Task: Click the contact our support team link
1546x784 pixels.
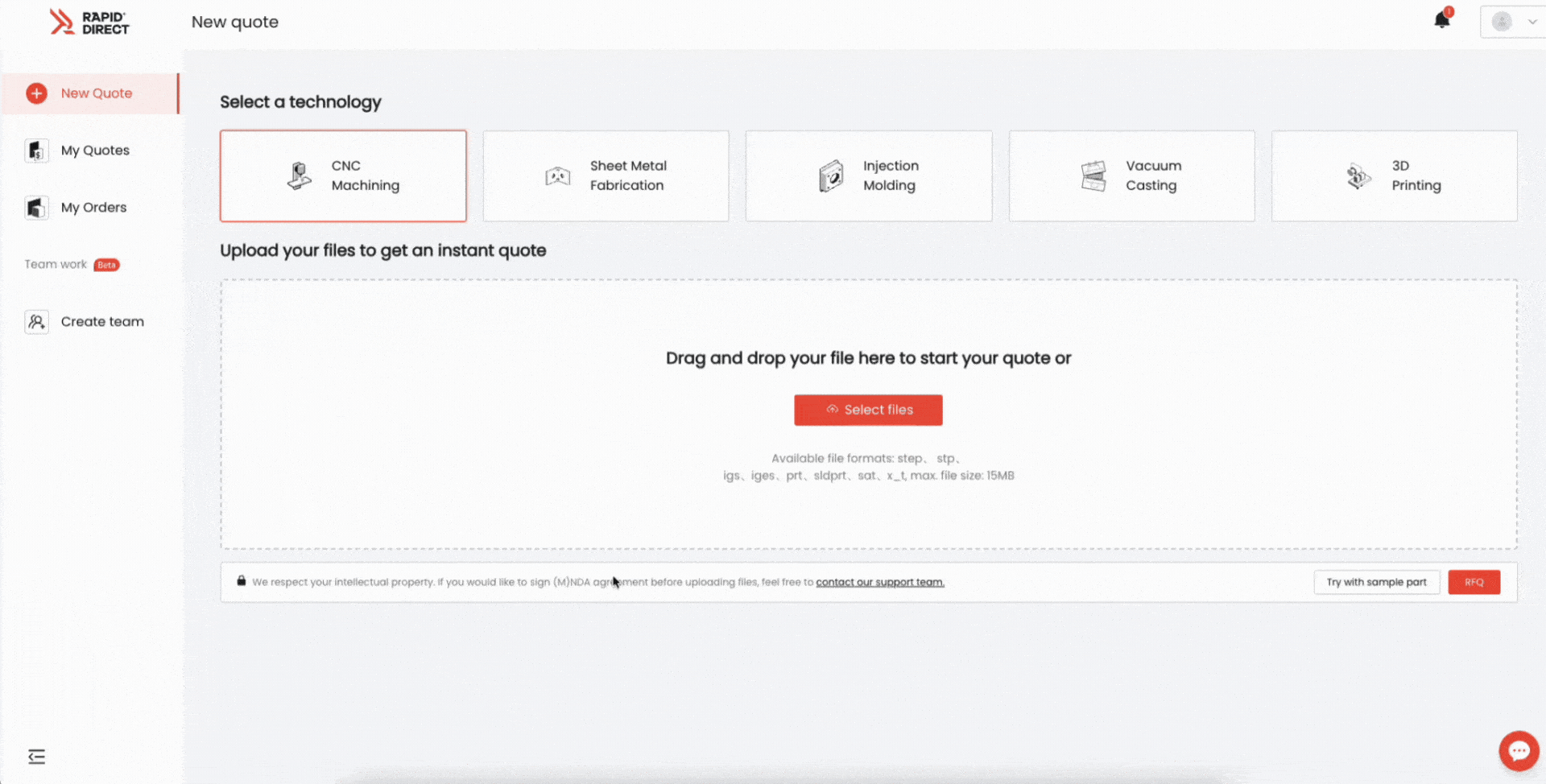Action: pos(880,582)
